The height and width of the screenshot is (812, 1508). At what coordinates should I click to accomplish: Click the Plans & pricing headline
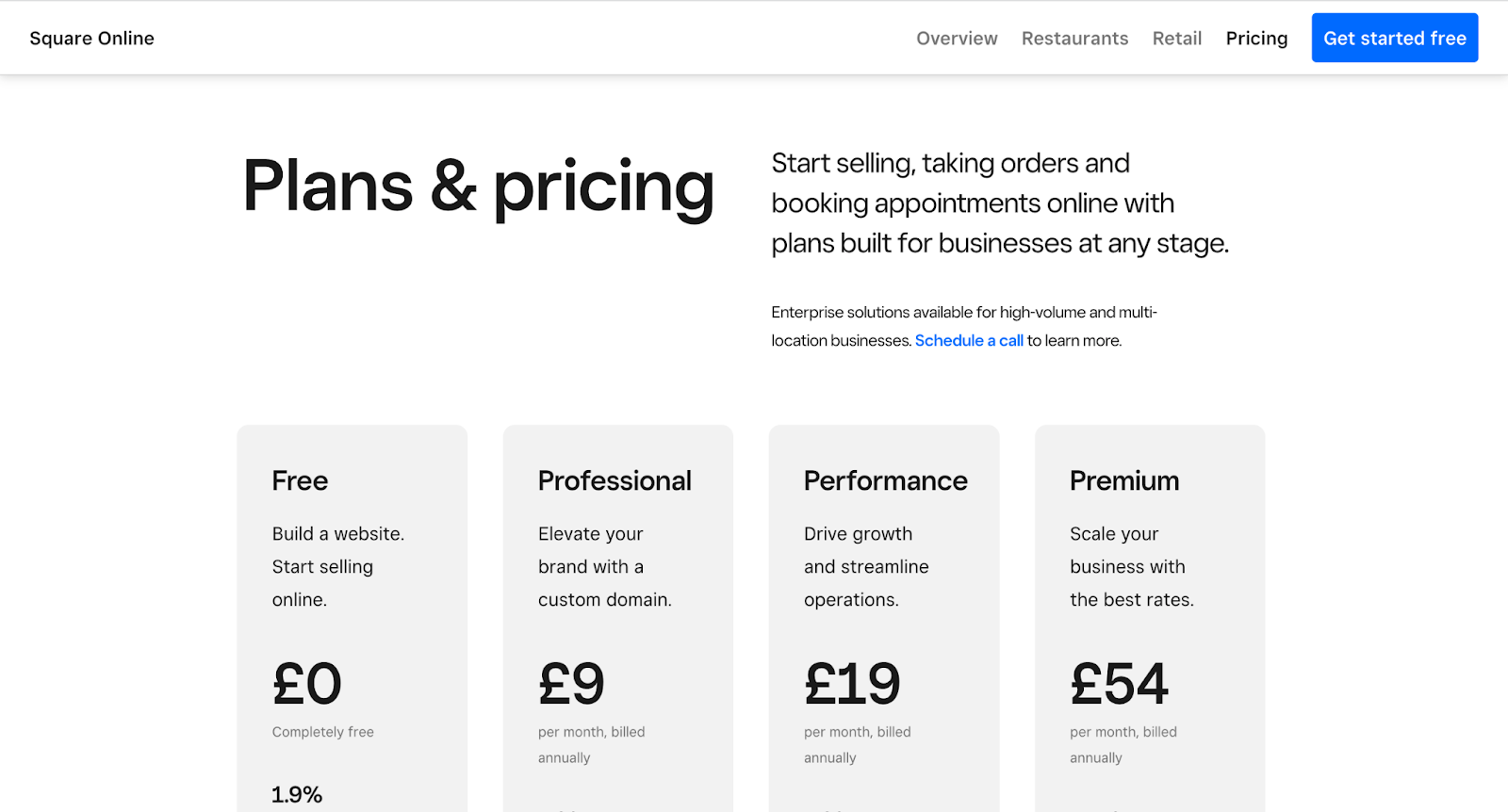tap(478, 187)
